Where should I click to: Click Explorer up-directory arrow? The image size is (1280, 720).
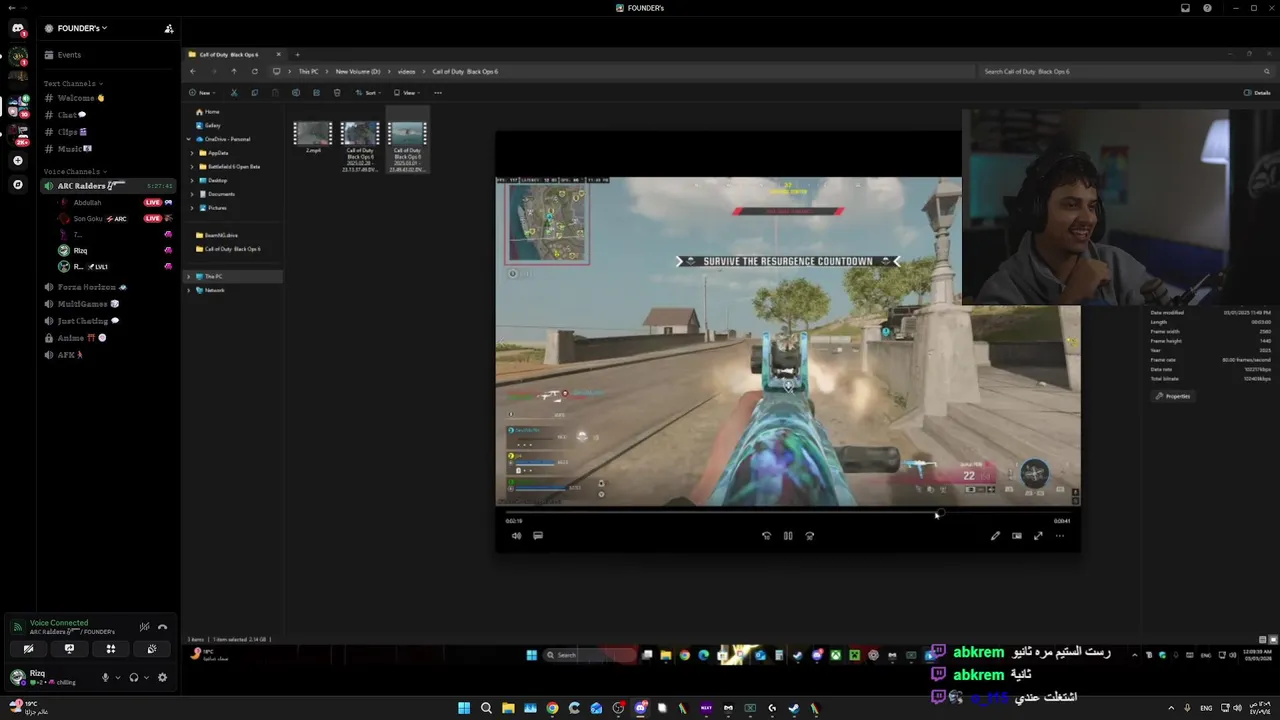tap(234, 71)
